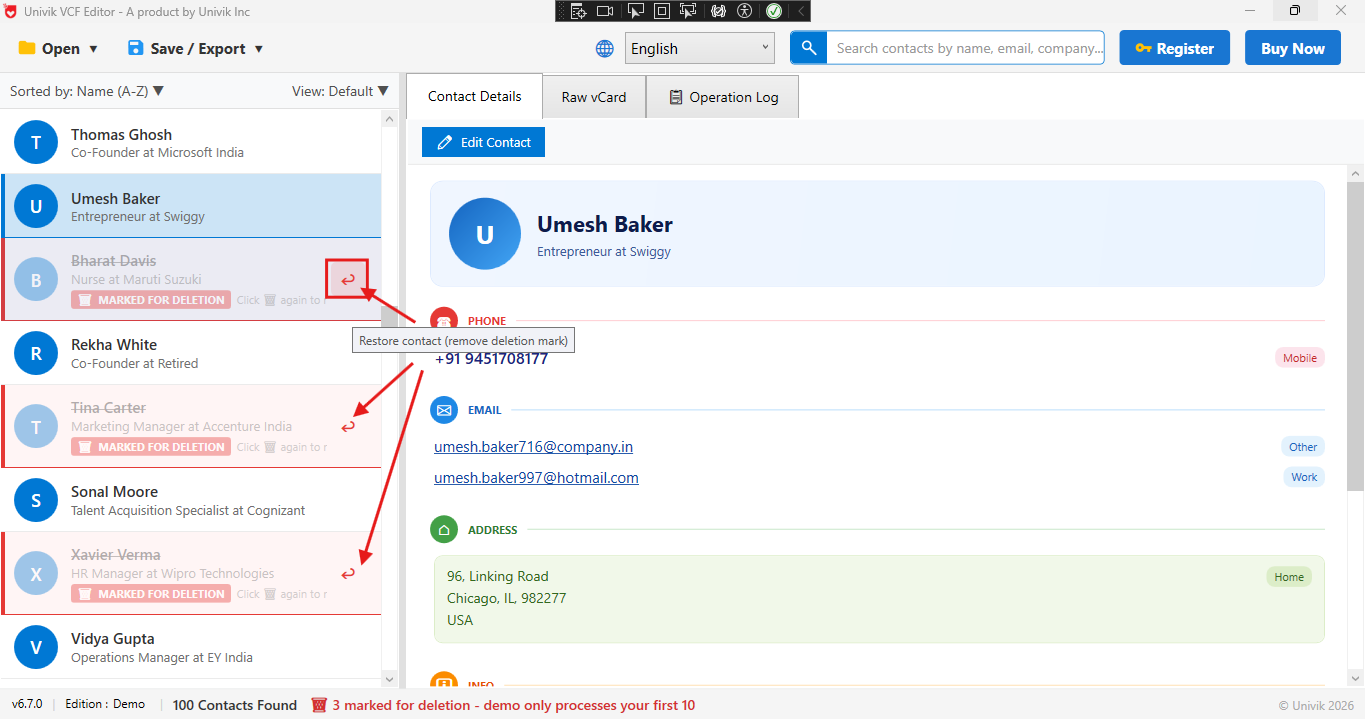Click the blue magnifier search icon

[x=809, y=48]
